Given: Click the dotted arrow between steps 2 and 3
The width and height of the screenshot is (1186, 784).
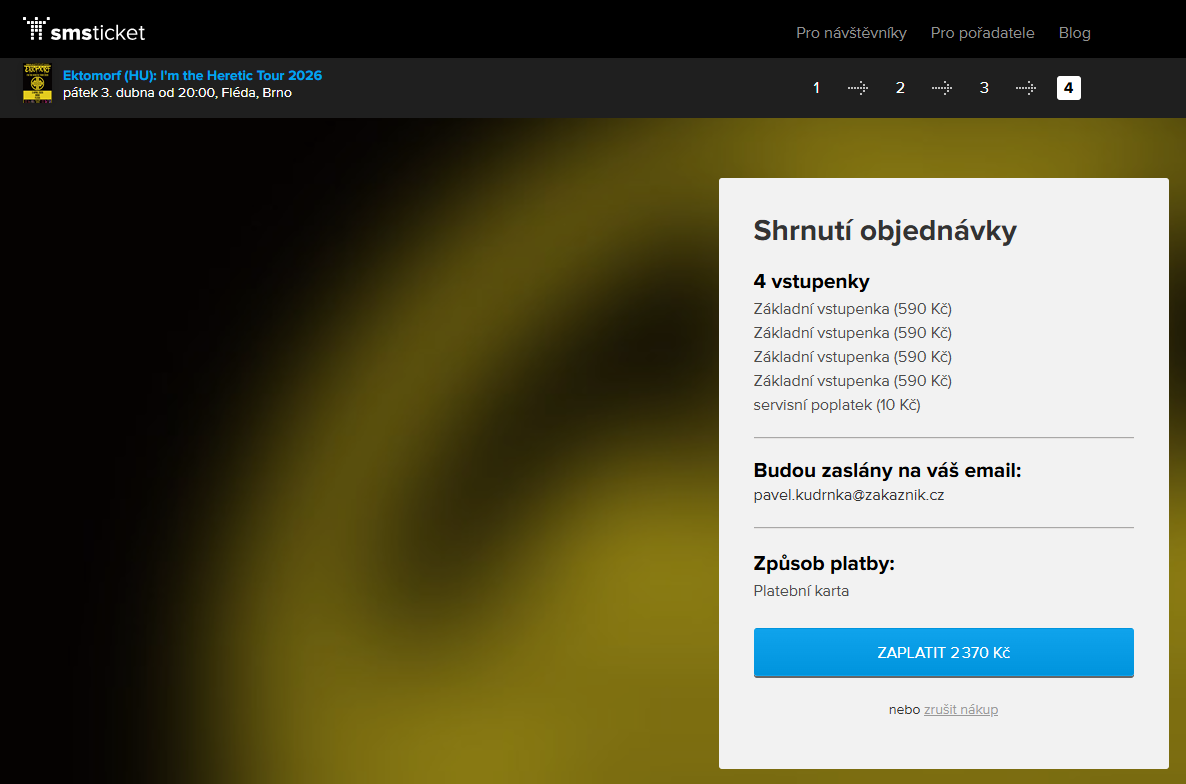Looking at the screenshot, I should [942, 88].
